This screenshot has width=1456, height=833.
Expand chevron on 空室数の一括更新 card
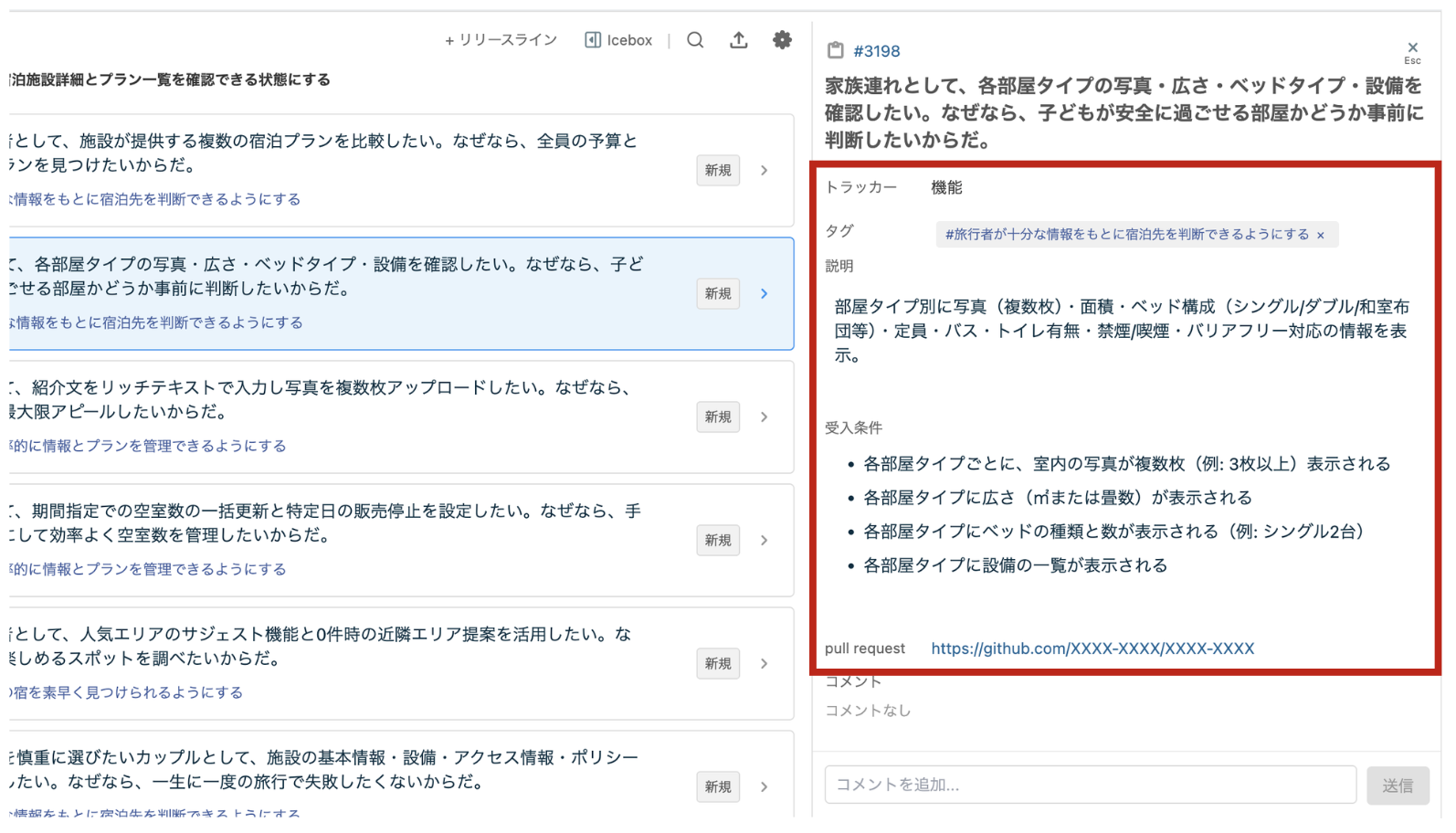click(765, 541)
